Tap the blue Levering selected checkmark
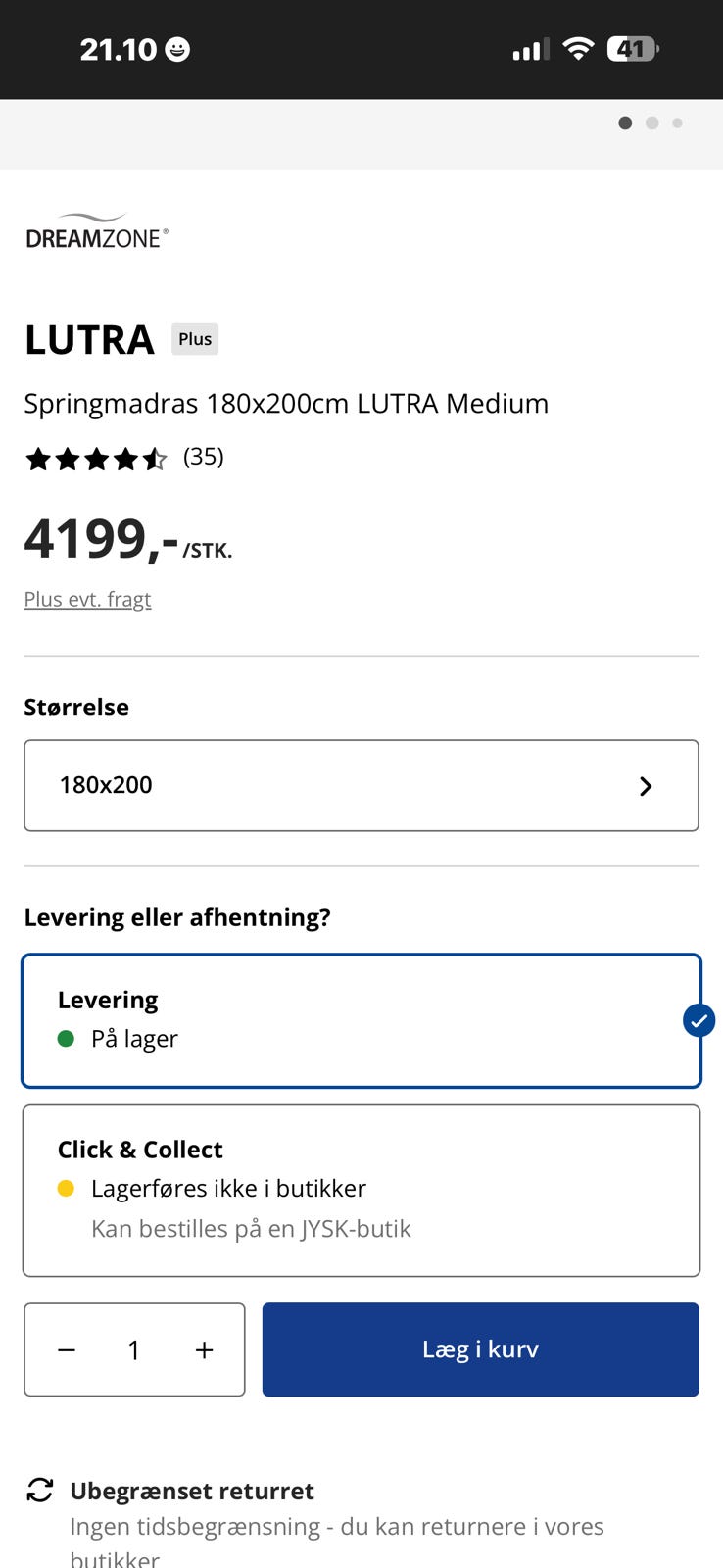The image size is (723, 1568). (x=699, y=1020)
